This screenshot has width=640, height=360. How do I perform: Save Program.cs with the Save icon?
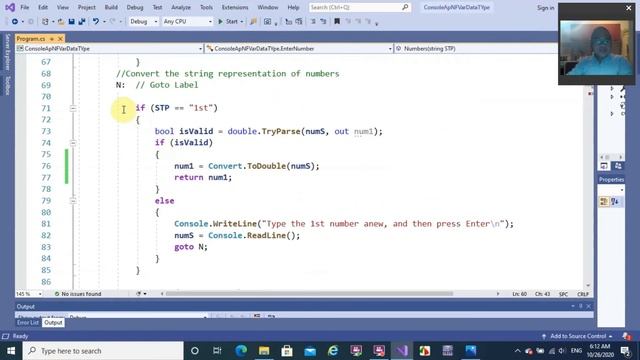[x=71, y=22]
